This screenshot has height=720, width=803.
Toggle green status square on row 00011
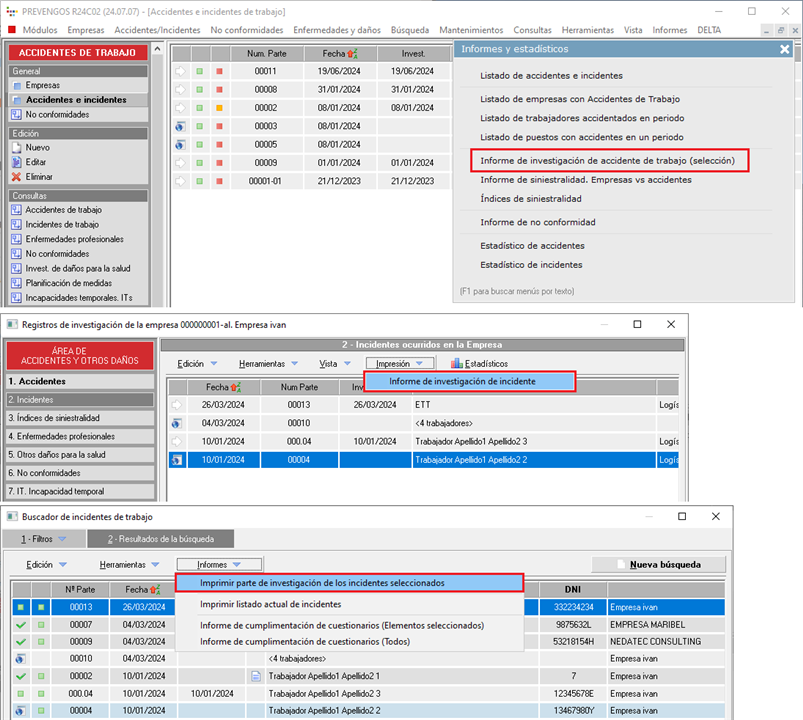tap(199, 72)
